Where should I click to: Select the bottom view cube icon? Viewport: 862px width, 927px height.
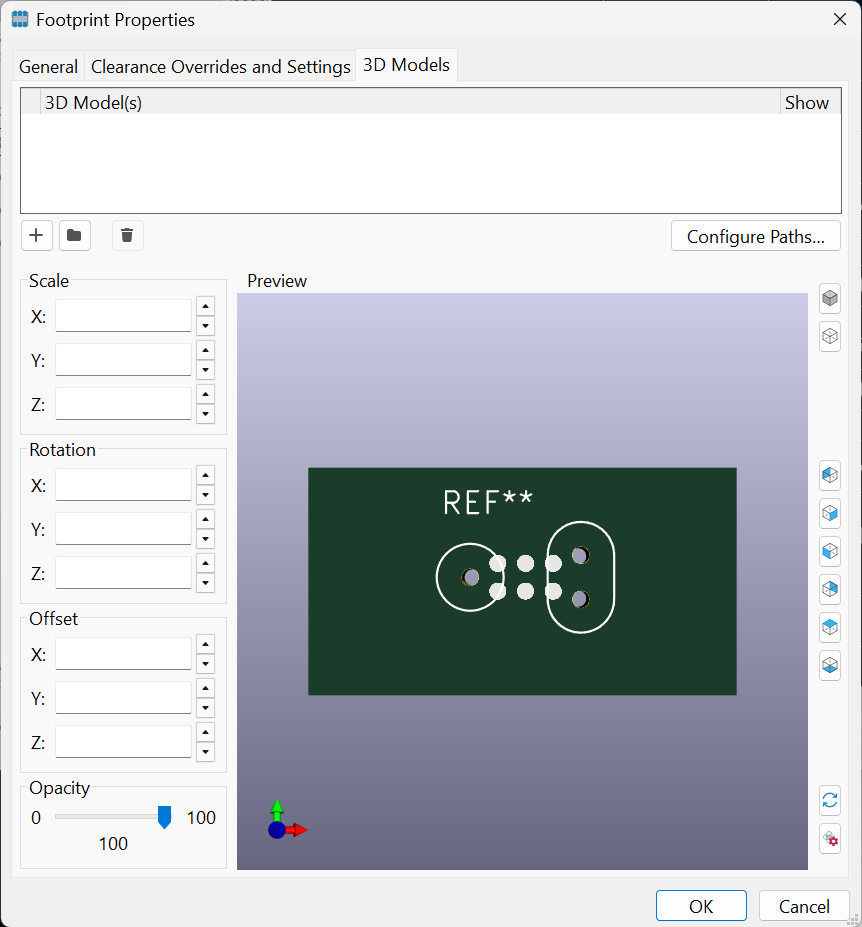(x=829, y=665)
